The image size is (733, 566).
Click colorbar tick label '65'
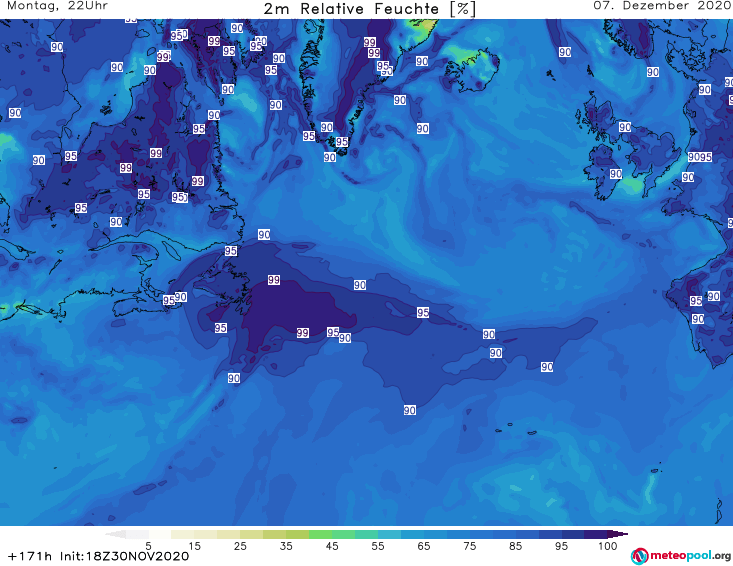click(424, 546)
